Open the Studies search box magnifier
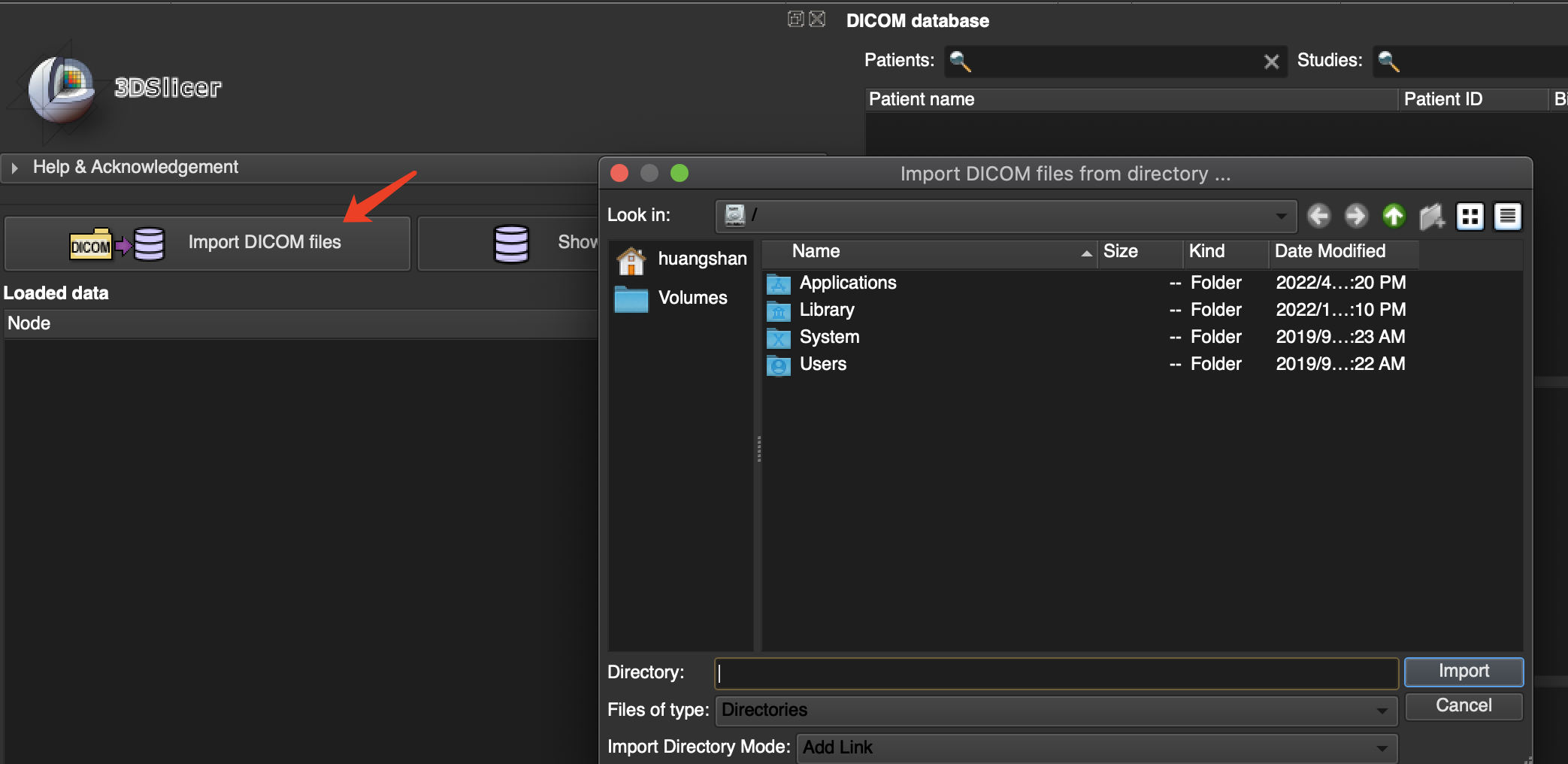1568x764 pixels. [1388, 62]
